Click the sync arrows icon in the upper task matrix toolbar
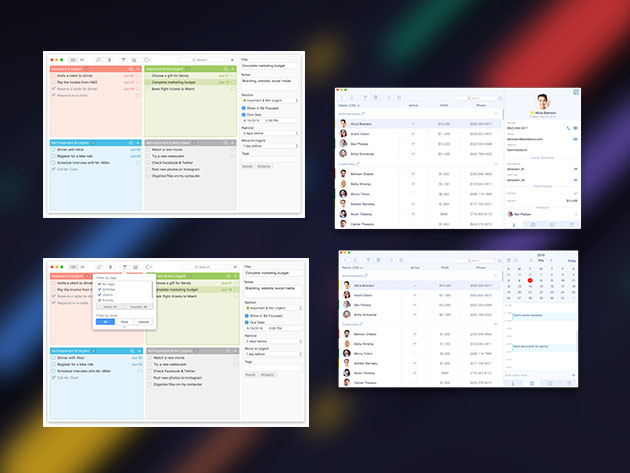Image resolution: width=630 pixels, height=473 pixels. coord(98,59)
